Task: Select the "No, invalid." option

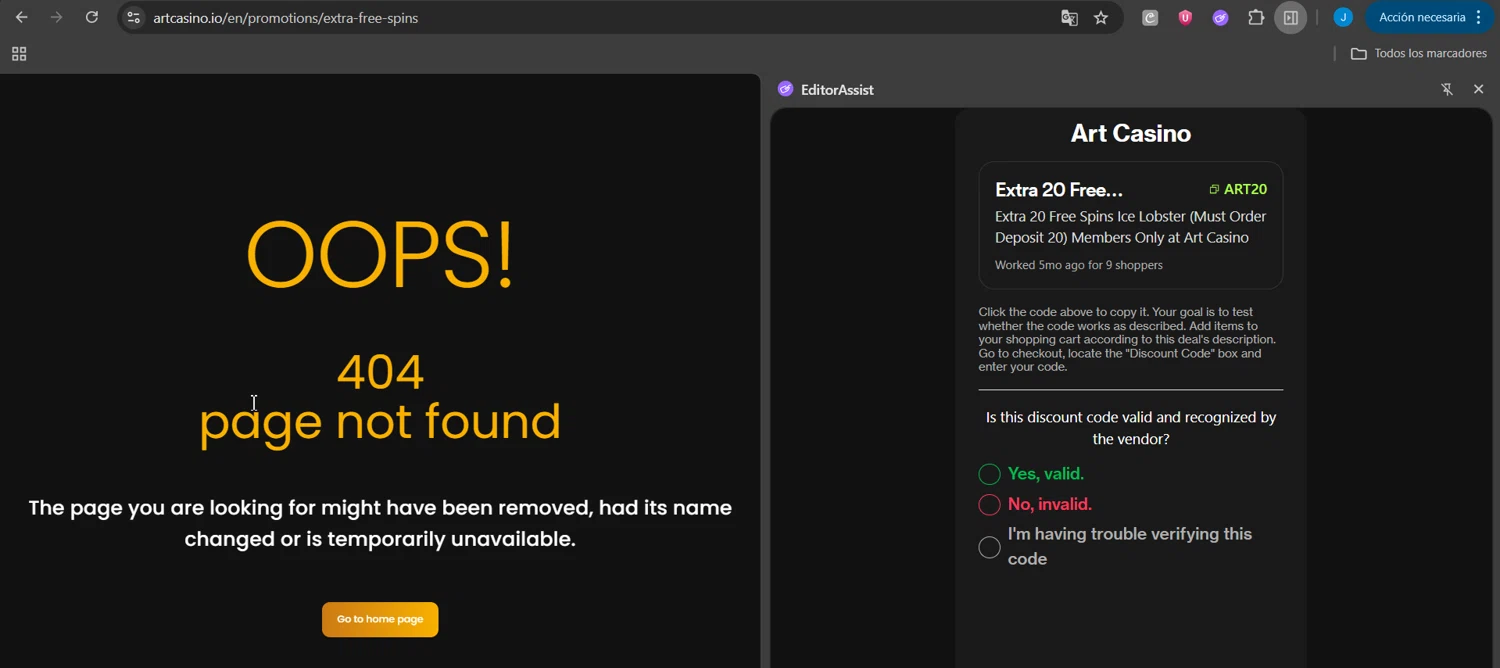Action: click(989, 505)
